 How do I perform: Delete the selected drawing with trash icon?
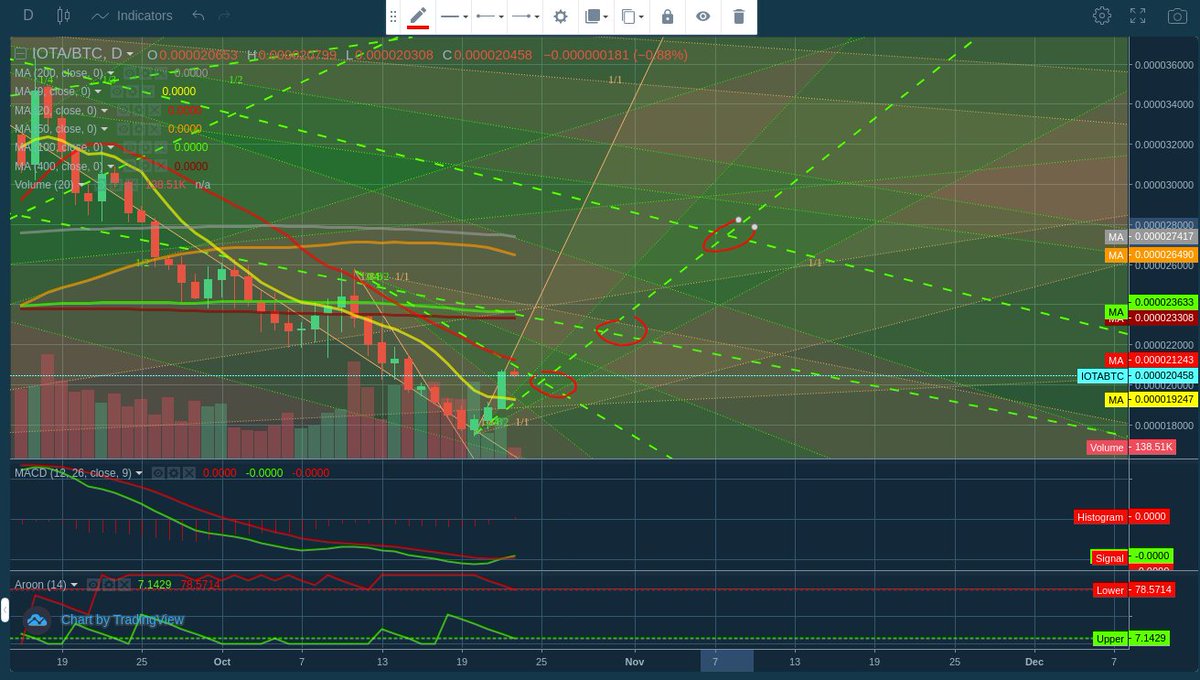[738, 16]
